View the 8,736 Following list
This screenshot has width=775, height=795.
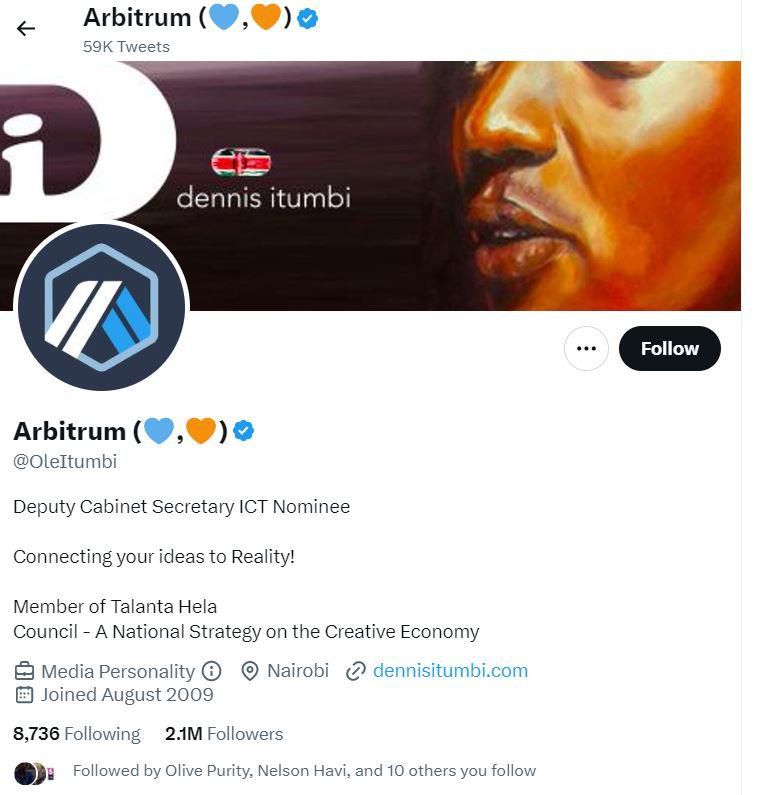click(x=77, y=734)
